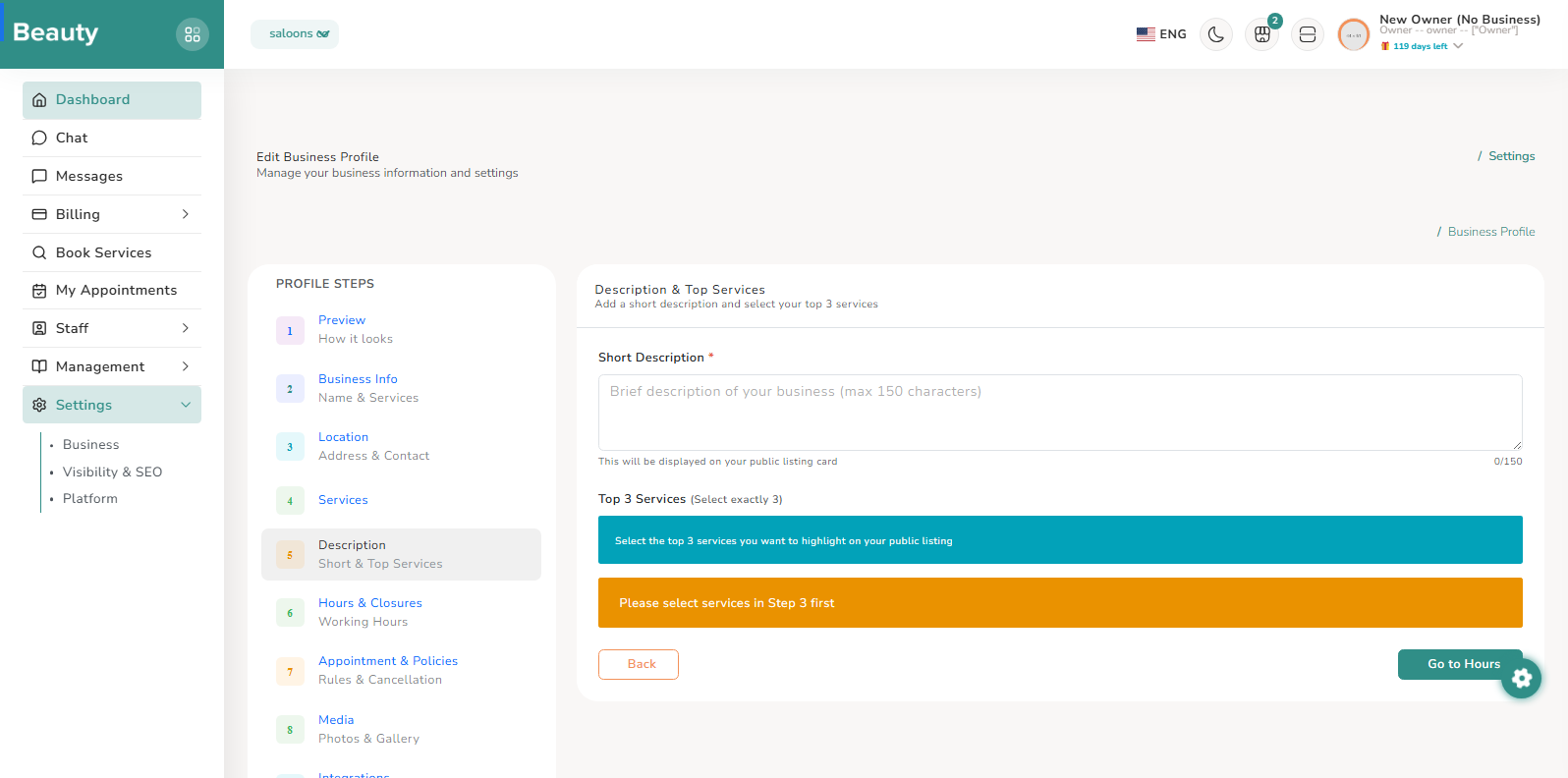
Task: Open Dashboard in the sidebar
Action: coord(112,100)
